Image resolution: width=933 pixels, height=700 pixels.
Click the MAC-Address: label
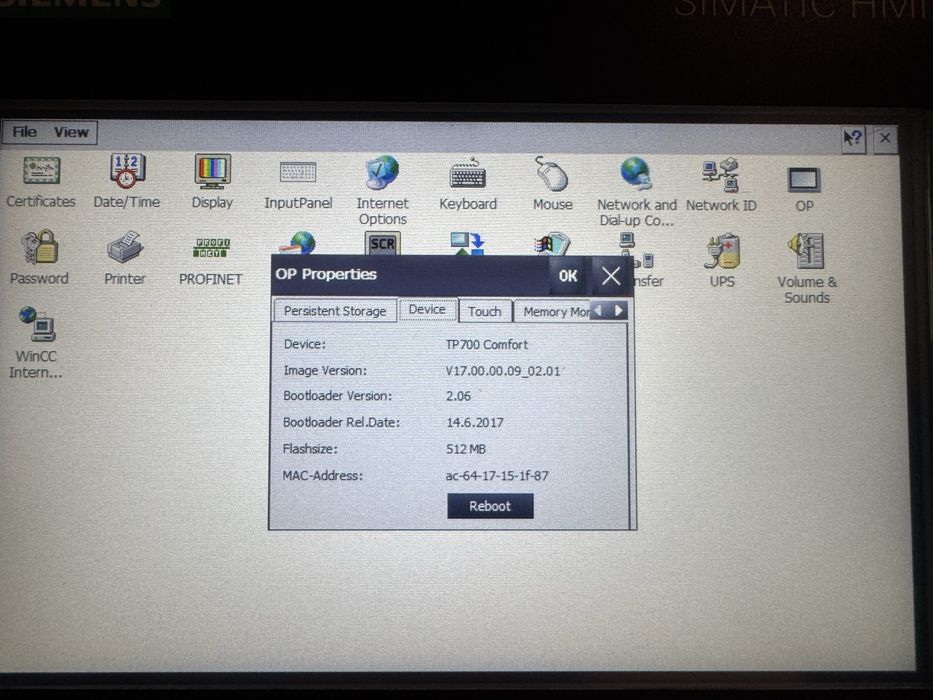(x=323, y=476)
